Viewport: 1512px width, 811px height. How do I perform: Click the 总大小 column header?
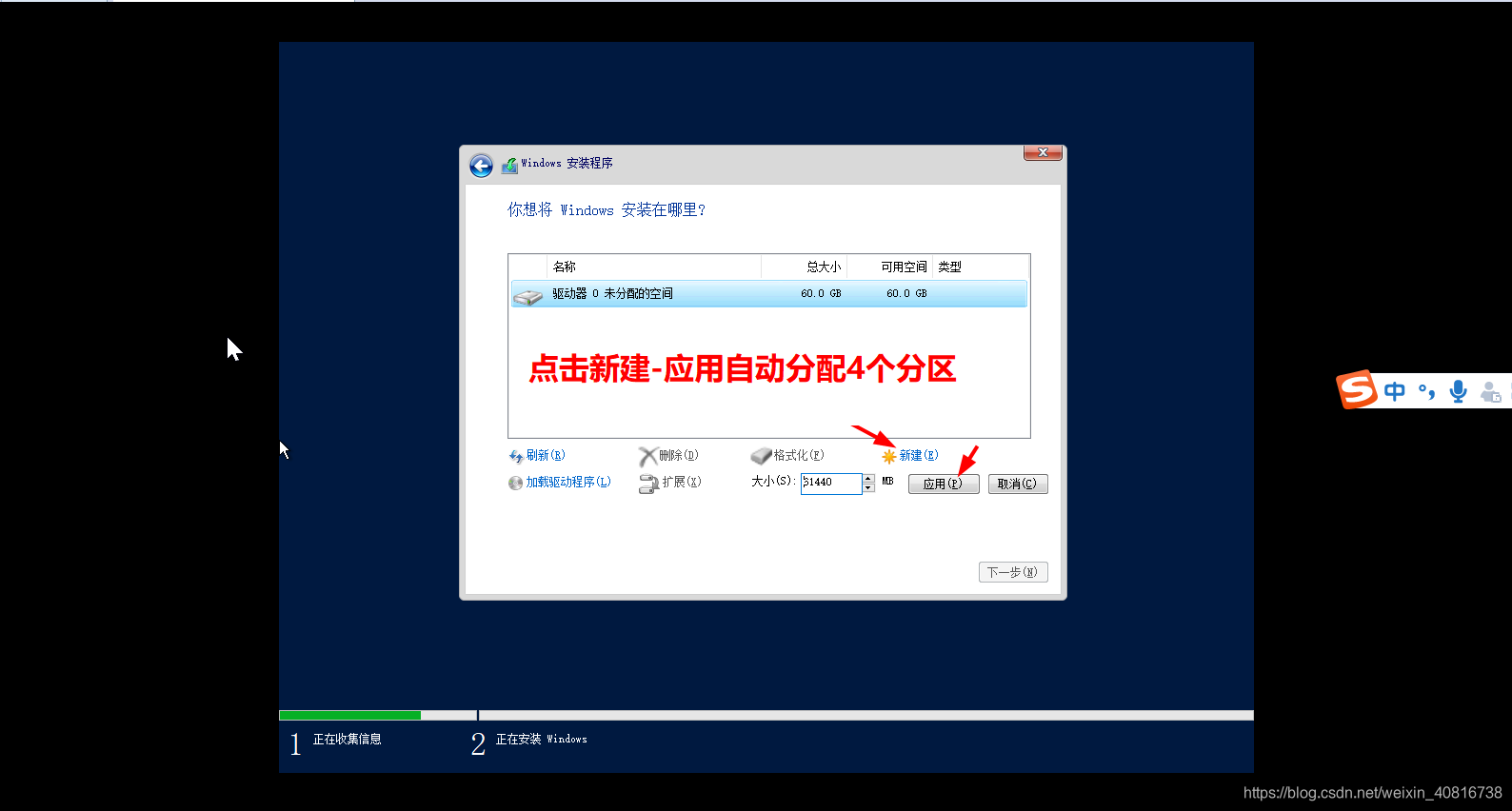click(x=805, y=267)
